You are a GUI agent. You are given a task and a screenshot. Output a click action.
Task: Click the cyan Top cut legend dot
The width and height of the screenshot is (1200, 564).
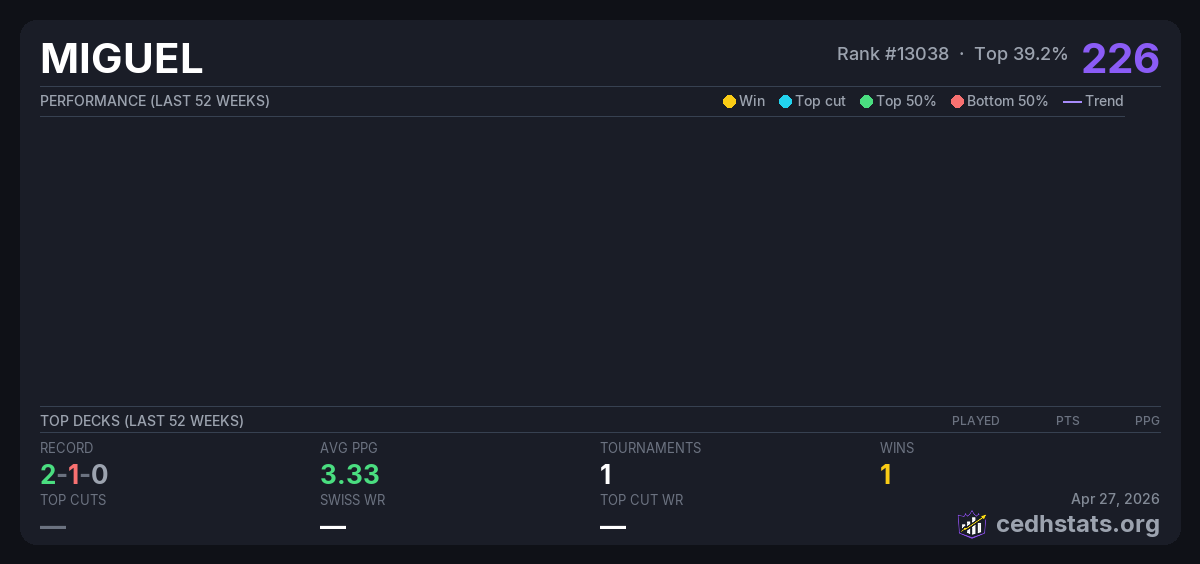point(785,101)
